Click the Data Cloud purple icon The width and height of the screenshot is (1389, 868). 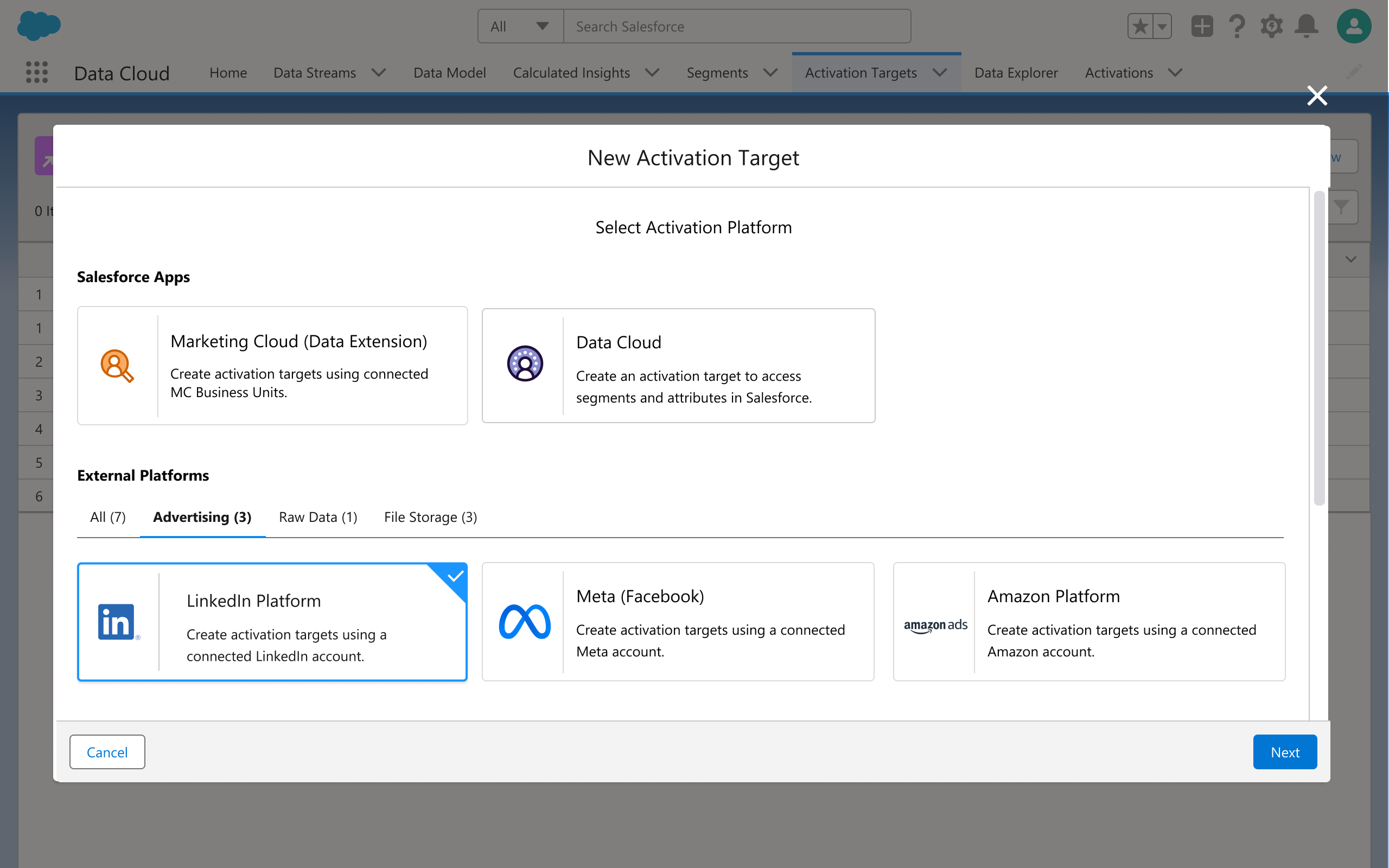(525, 363)
